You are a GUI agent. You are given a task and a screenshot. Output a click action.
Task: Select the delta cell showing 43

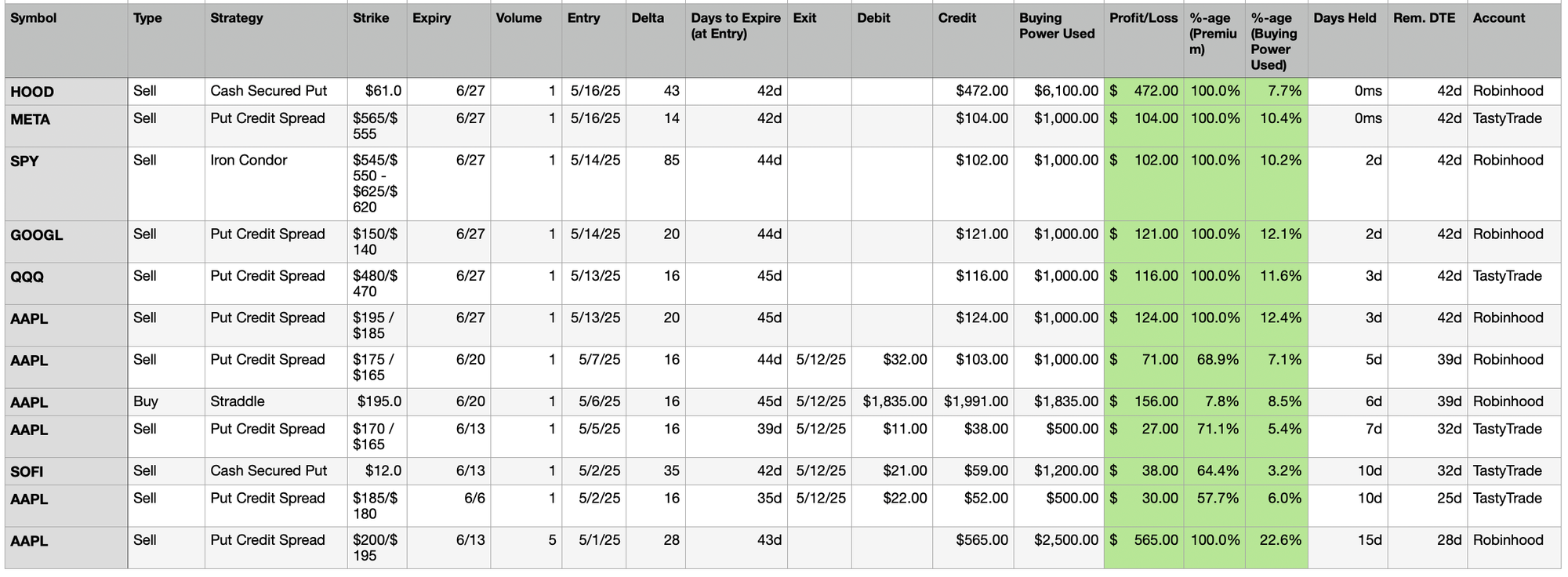coord(655,91)
